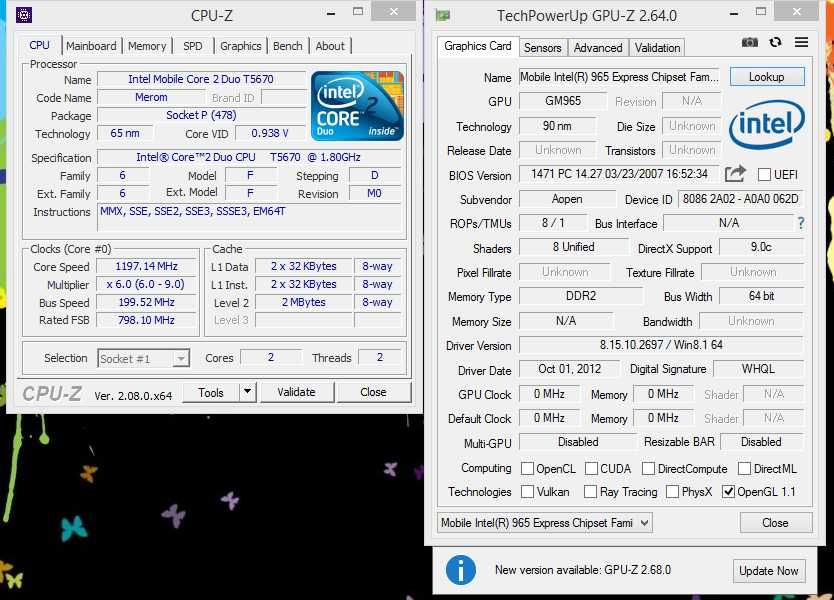Click the Bus Interface question mark icon
Viewport: 834px width, 600px height.
(x=801, y=223)
